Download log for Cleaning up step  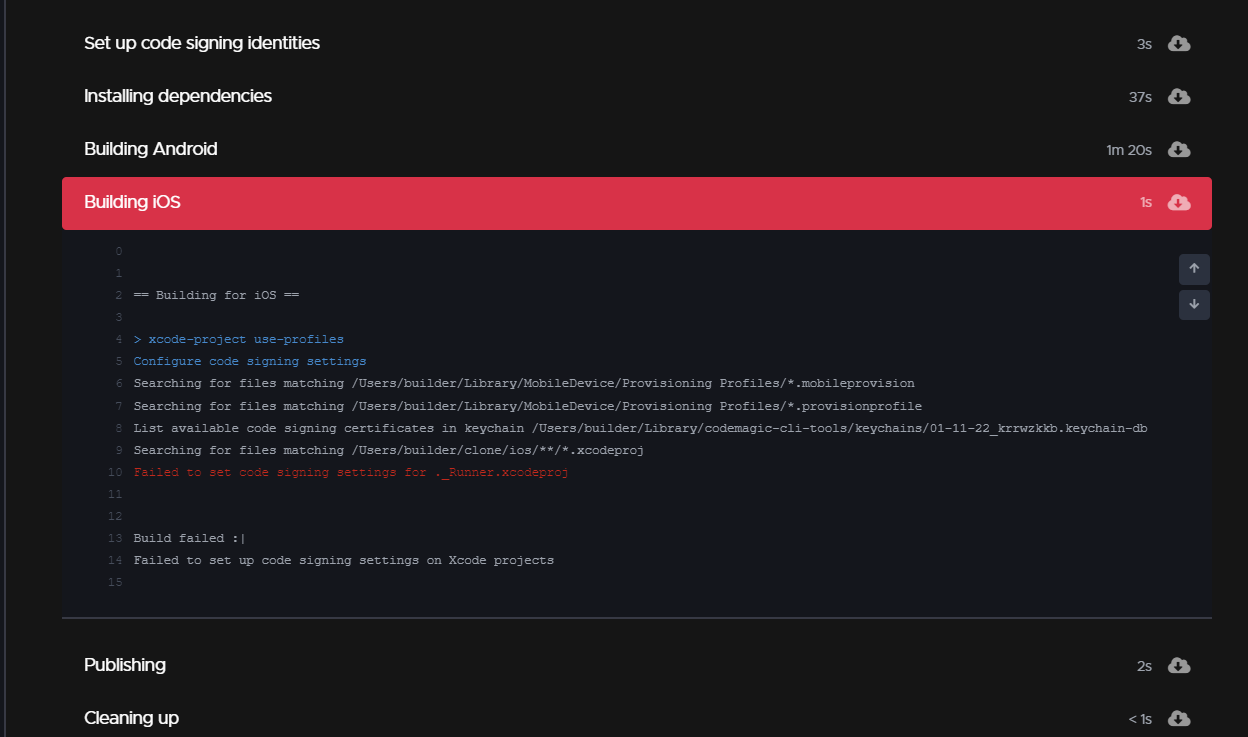[1179, 719]
